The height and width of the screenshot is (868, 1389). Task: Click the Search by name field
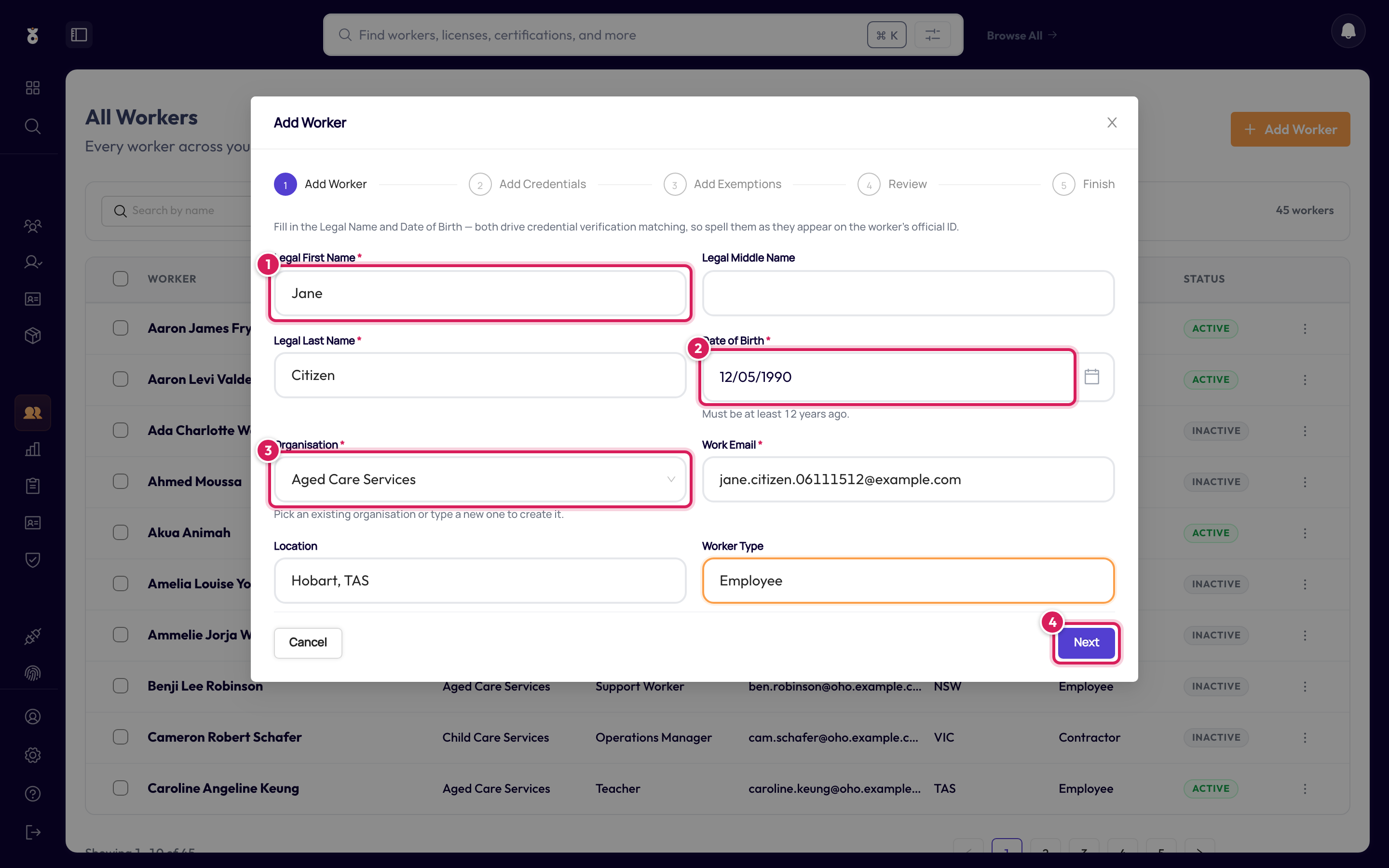coord(177,211)
